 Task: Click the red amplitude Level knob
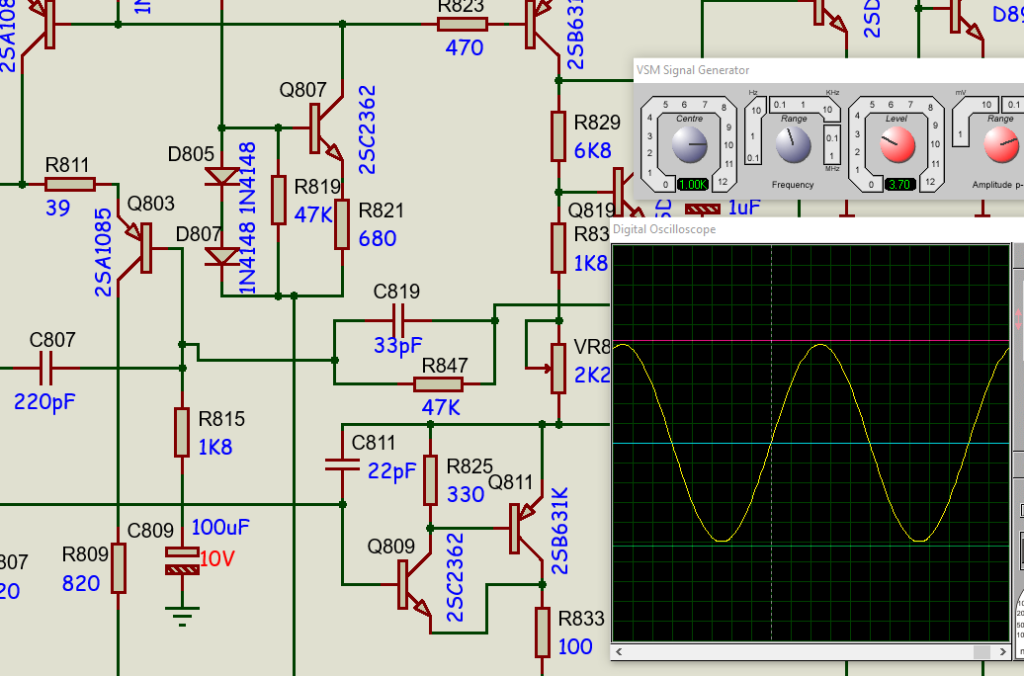897,147
